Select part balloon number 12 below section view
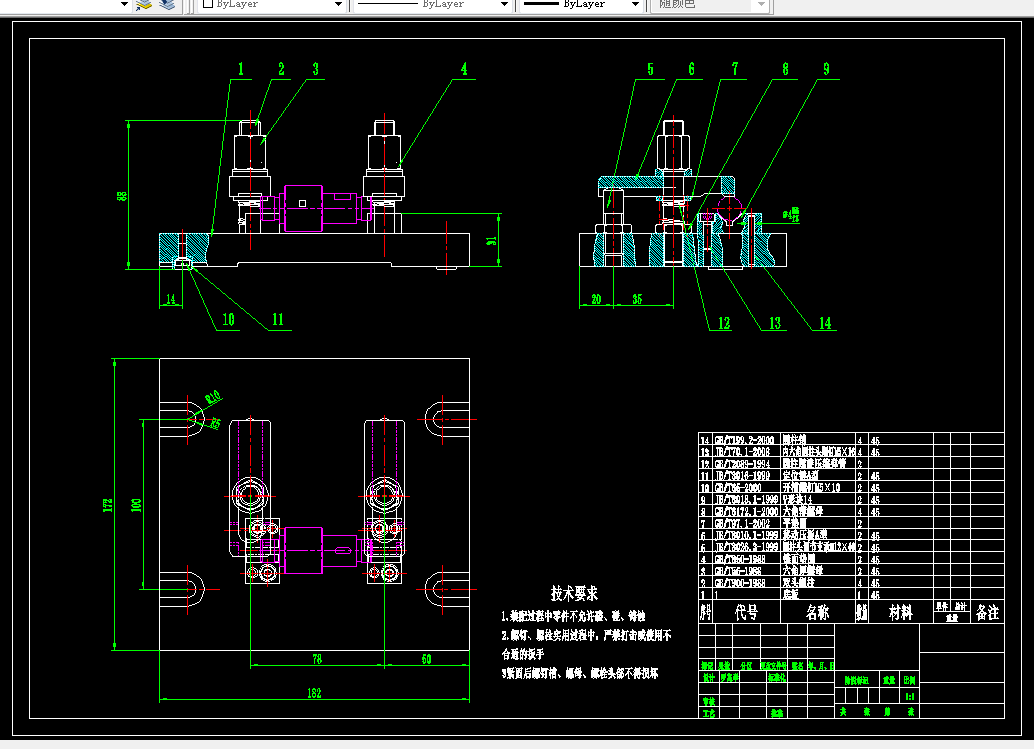The height and width of the screenshot is (749, 1034). pyautogui.click(x=724, y=323)
